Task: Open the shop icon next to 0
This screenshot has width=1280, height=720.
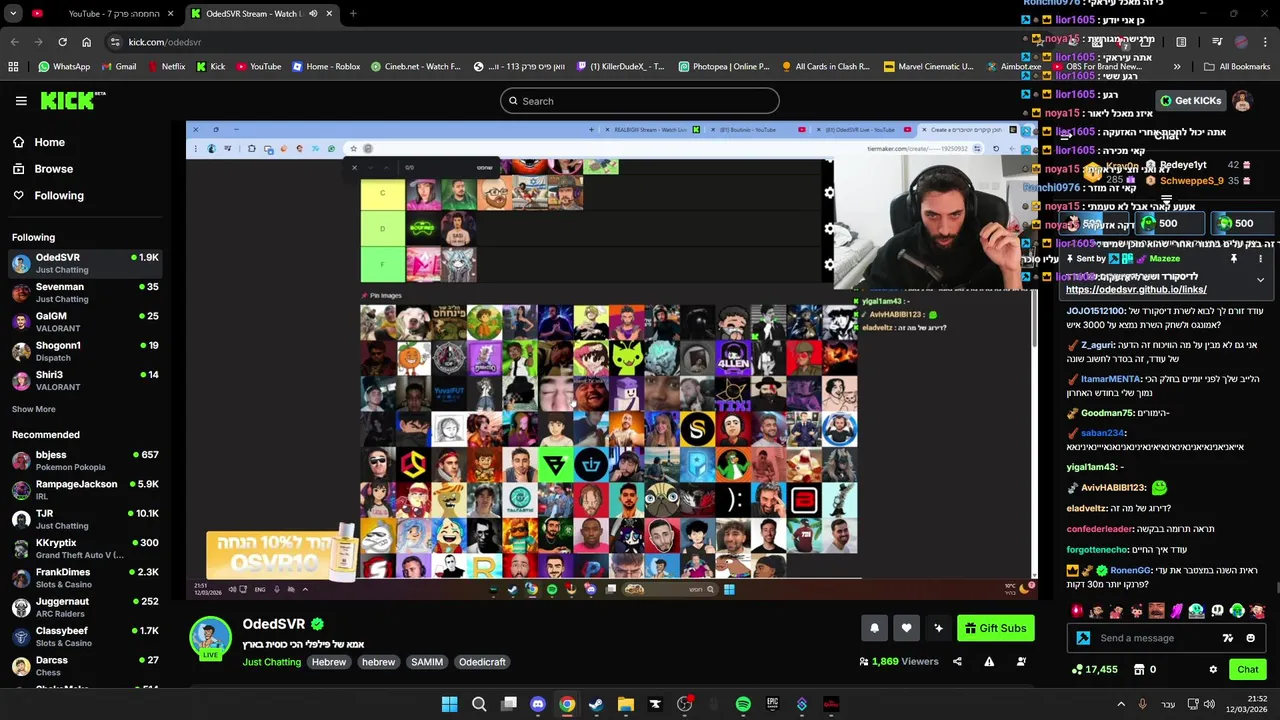Action: pos(1139,669)
